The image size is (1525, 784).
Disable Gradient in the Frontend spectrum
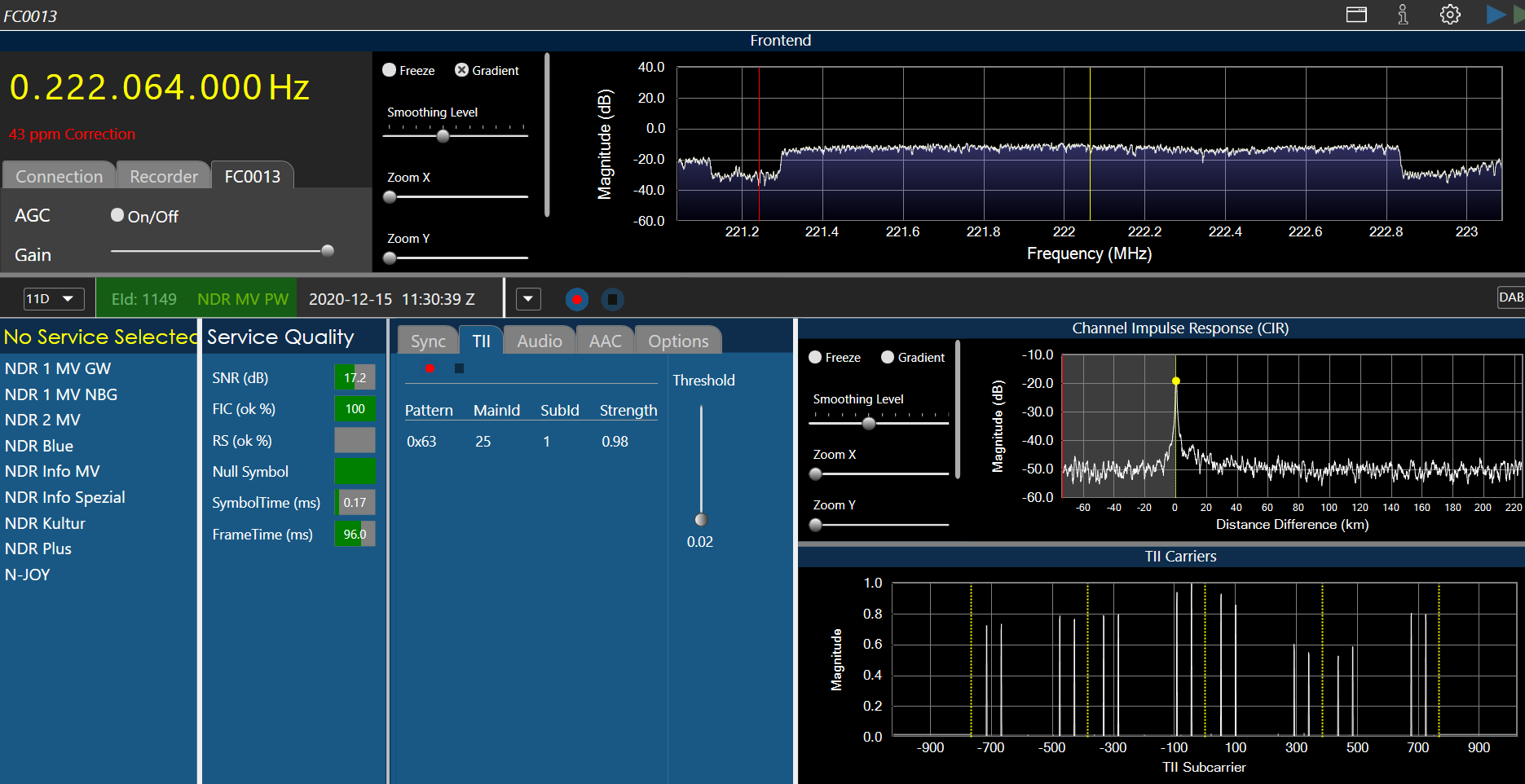[461, 70]
